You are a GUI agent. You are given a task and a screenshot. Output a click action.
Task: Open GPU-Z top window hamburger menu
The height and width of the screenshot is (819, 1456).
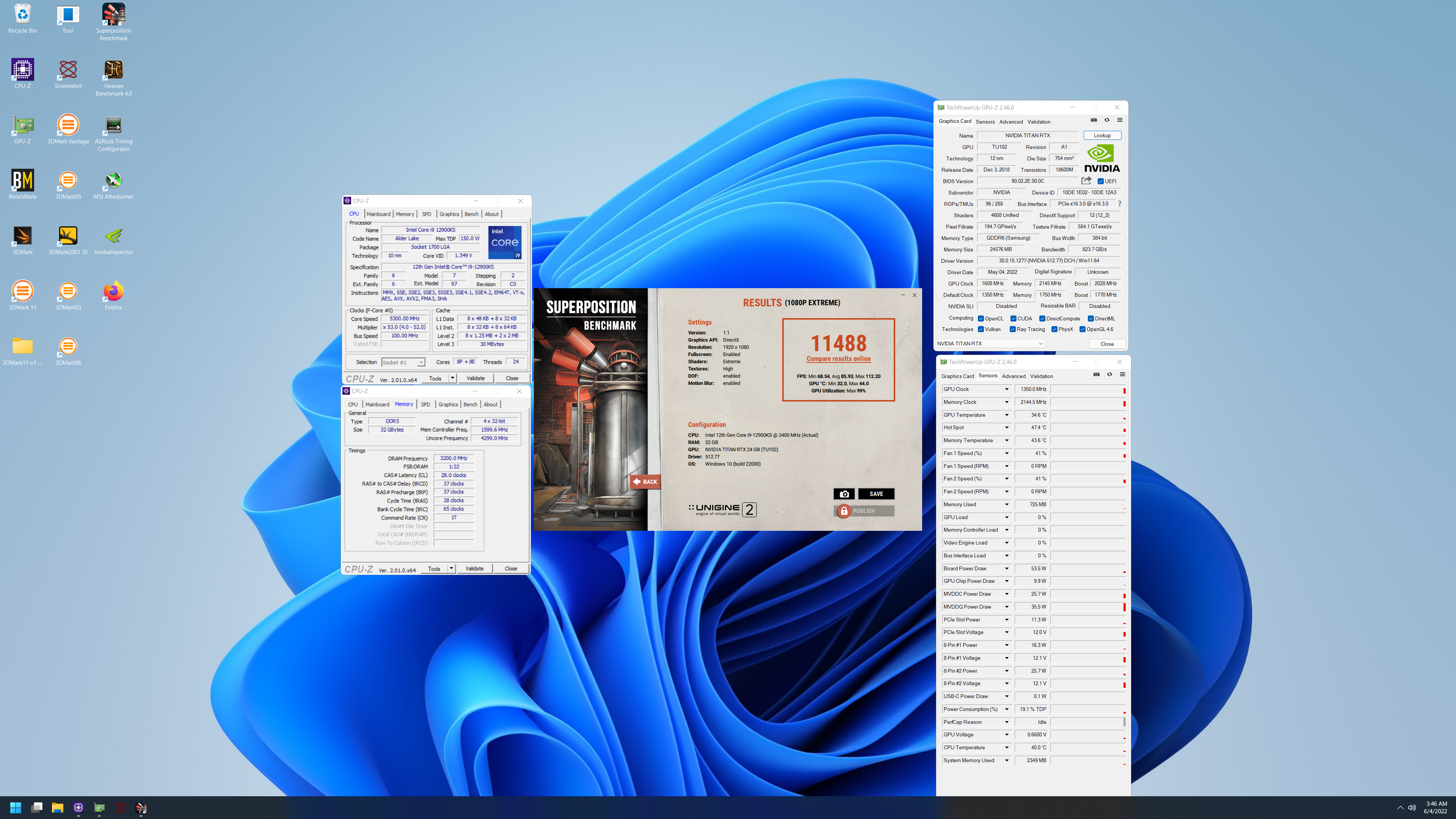[1120, 120]
